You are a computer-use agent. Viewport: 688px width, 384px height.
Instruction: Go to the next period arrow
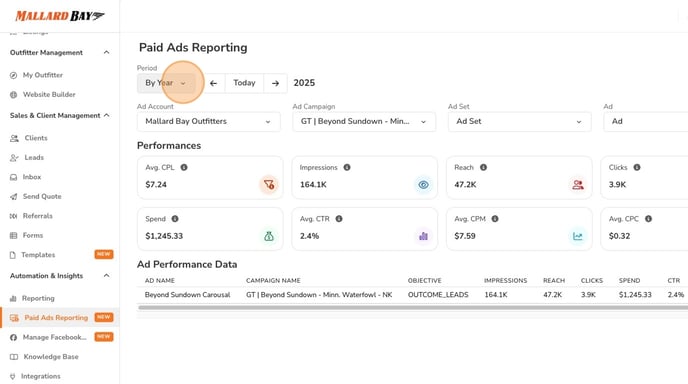(275, 83)
